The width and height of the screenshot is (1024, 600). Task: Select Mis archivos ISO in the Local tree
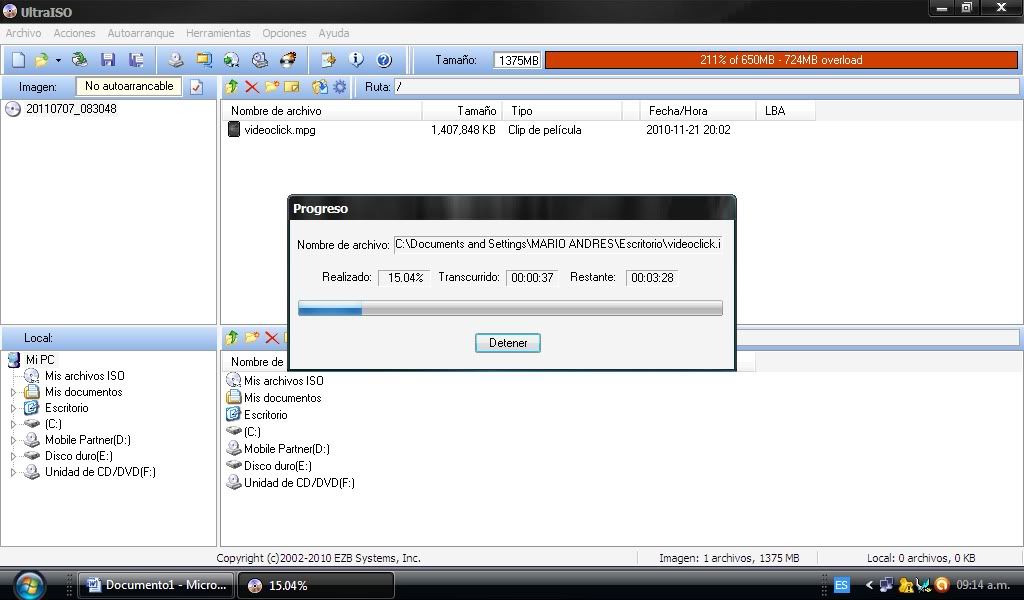[x=84, y=376]
